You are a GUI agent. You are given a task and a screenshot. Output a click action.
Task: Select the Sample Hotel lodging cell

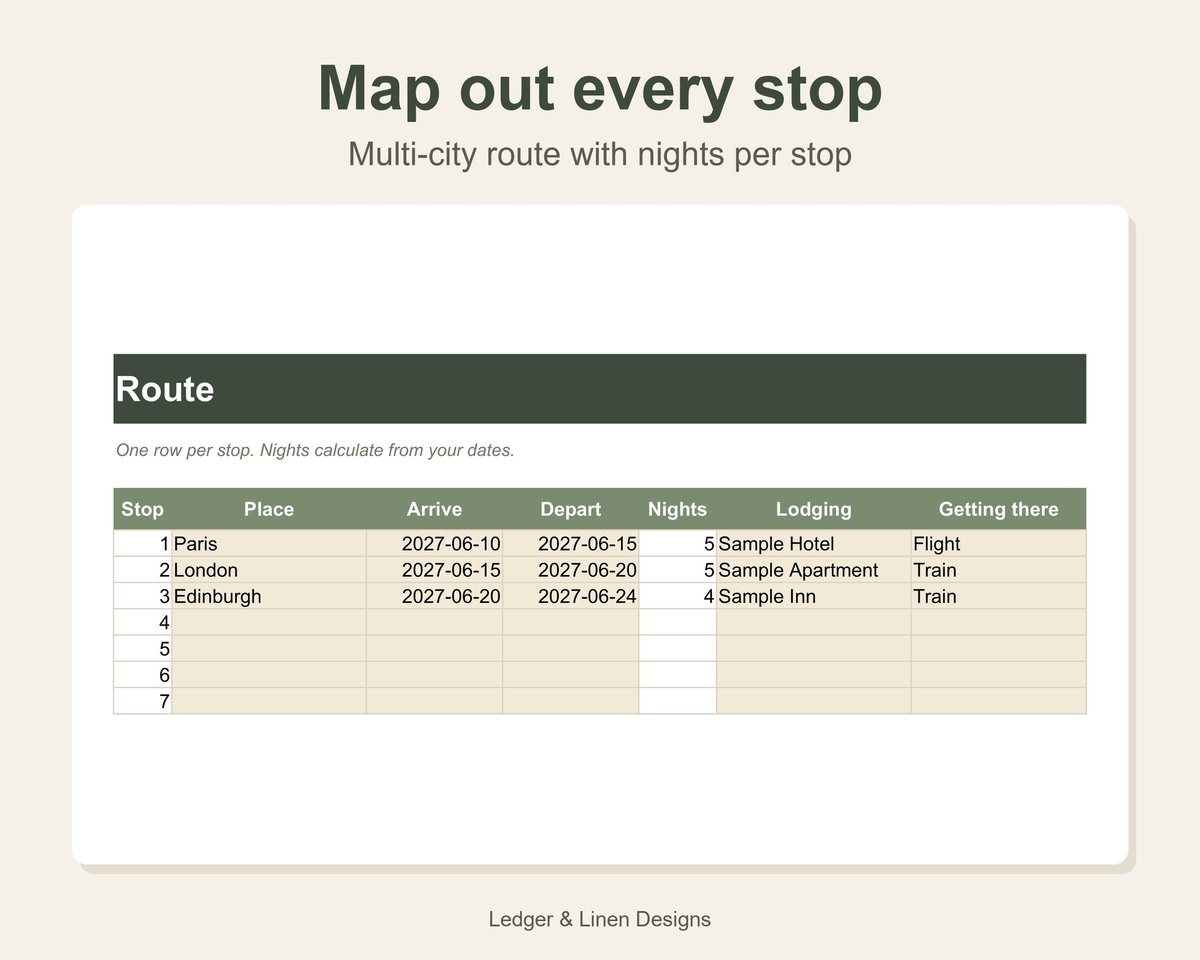(x=814, y=544)
